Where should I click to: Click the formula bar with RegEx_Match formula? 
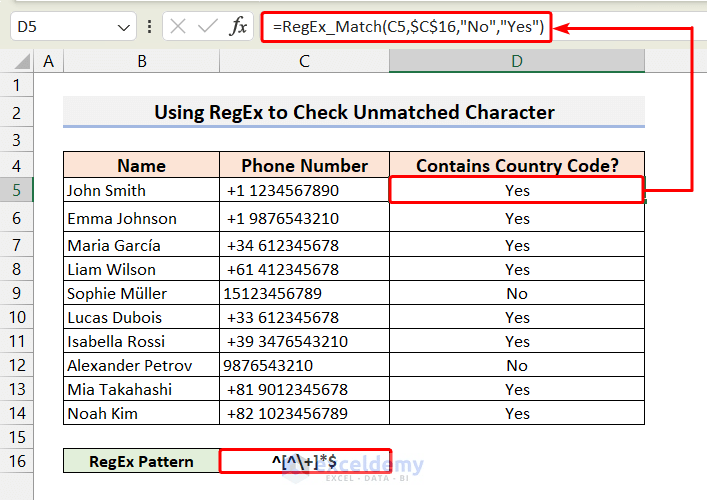(406, 27)
